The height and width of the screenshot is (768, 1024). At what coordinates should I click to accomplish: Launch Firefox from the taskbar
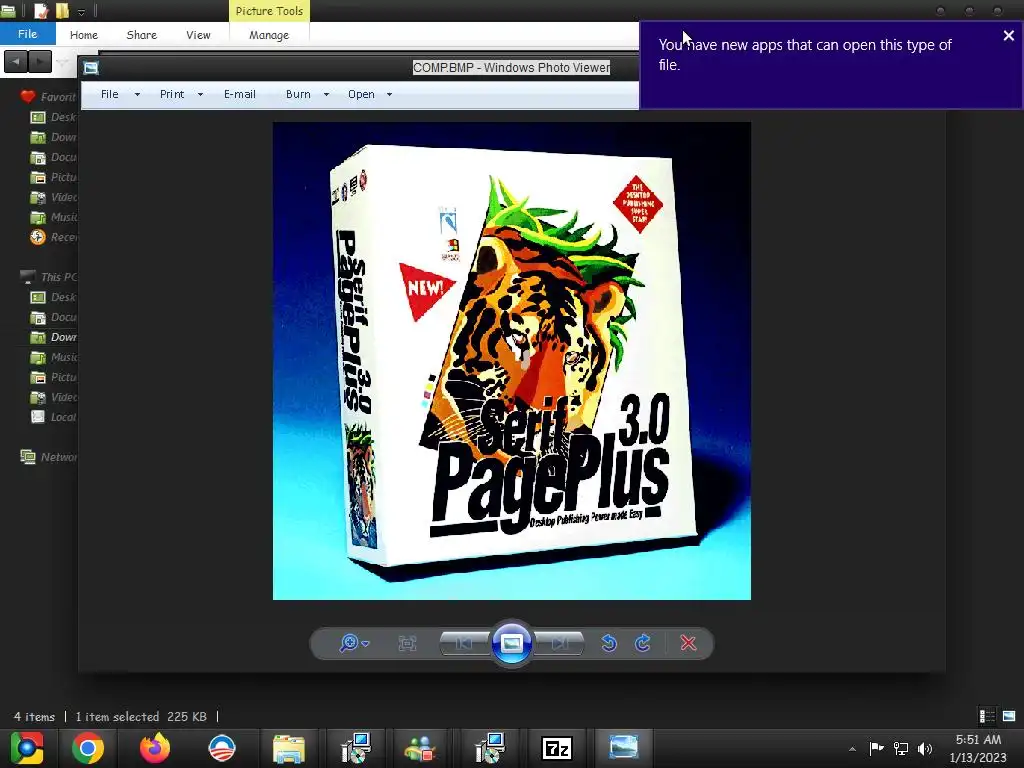pyautogui.click(x=155, y=748)
